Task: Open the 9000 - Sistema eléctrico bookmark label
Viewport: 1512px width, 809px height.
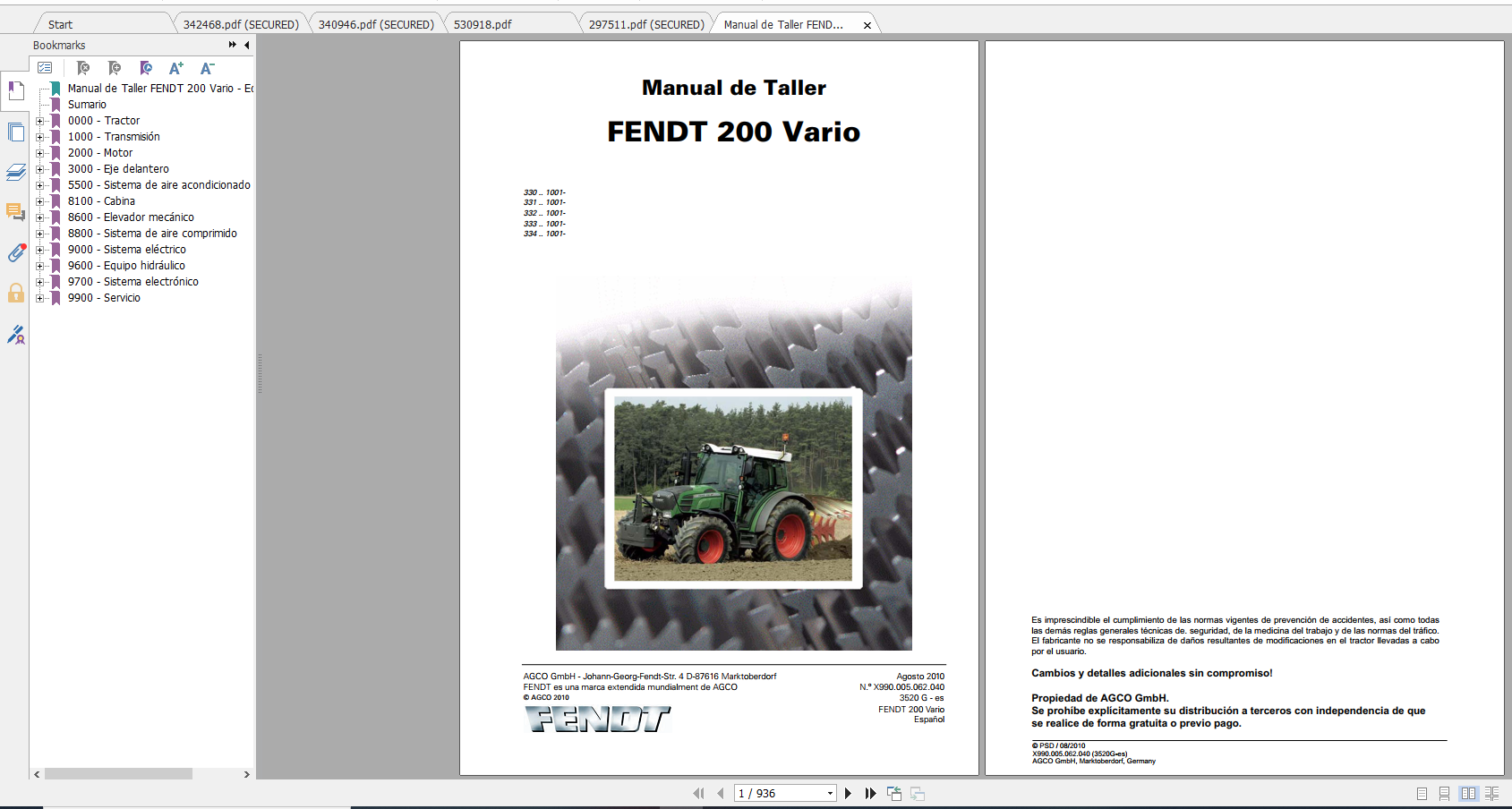Action: 127,250
